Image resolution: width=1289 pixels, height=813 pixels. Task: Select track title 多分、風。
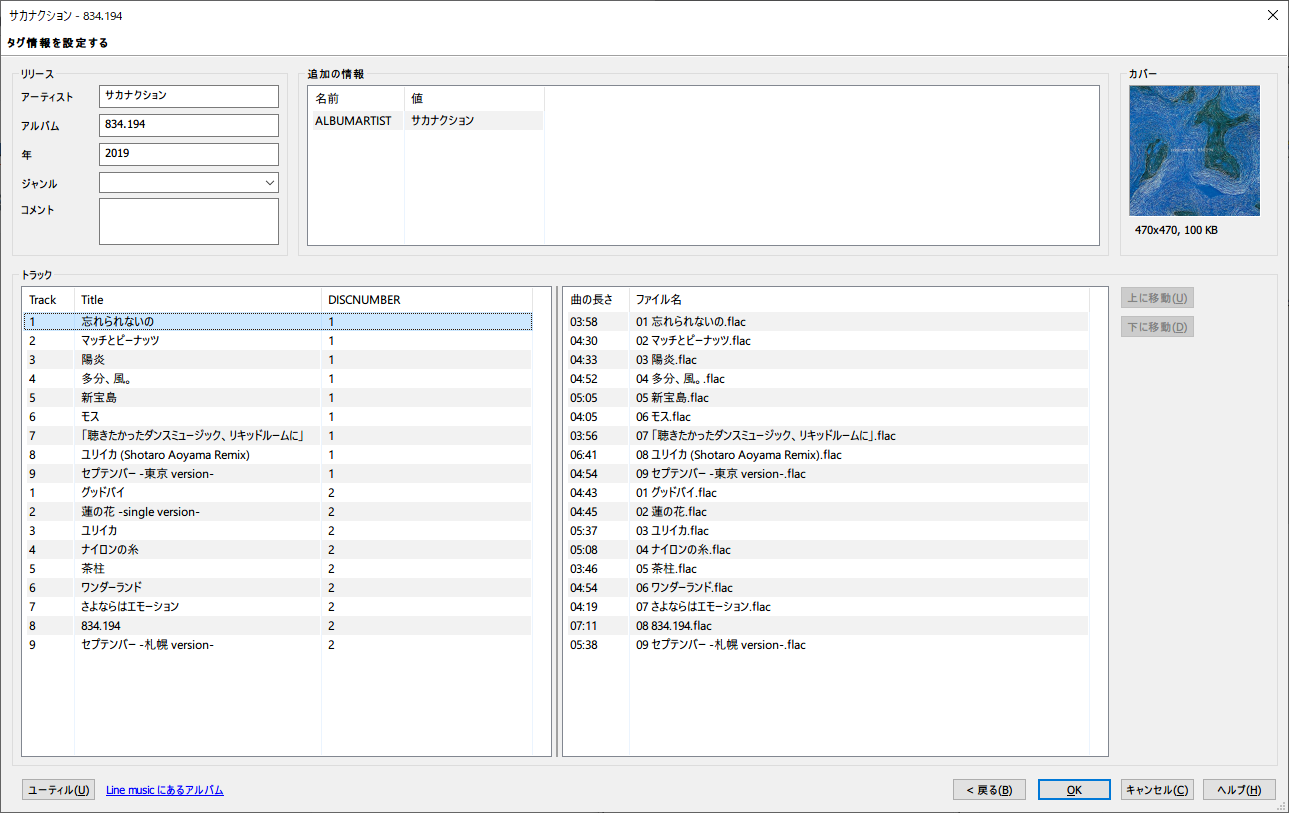pos(107,379)
